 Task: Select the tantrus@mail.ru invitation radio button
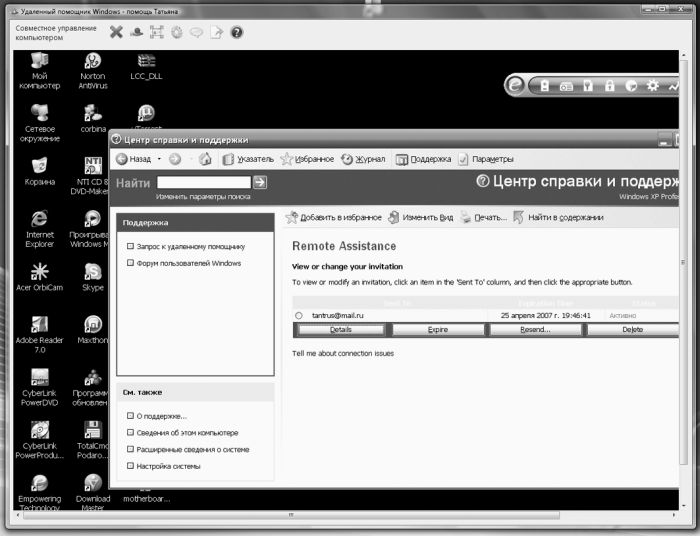tap(299, 315)
